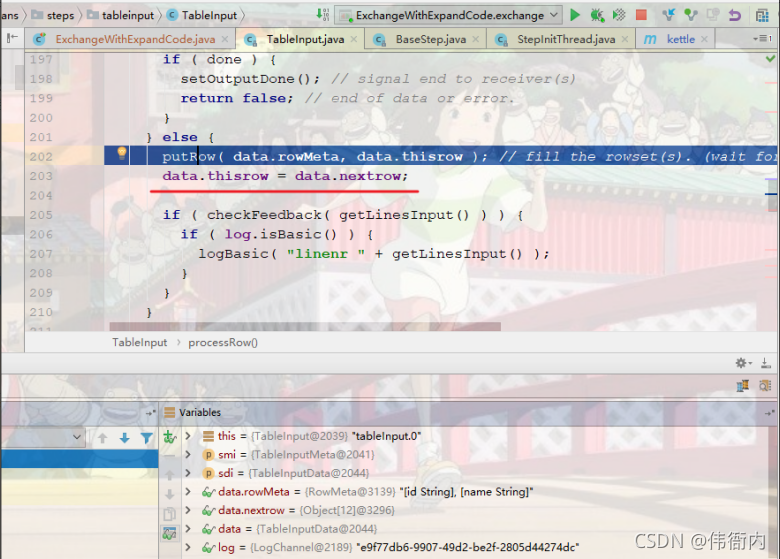Show hidden tabs list dropdown
The image size is (780, 559).
(762, 38)
